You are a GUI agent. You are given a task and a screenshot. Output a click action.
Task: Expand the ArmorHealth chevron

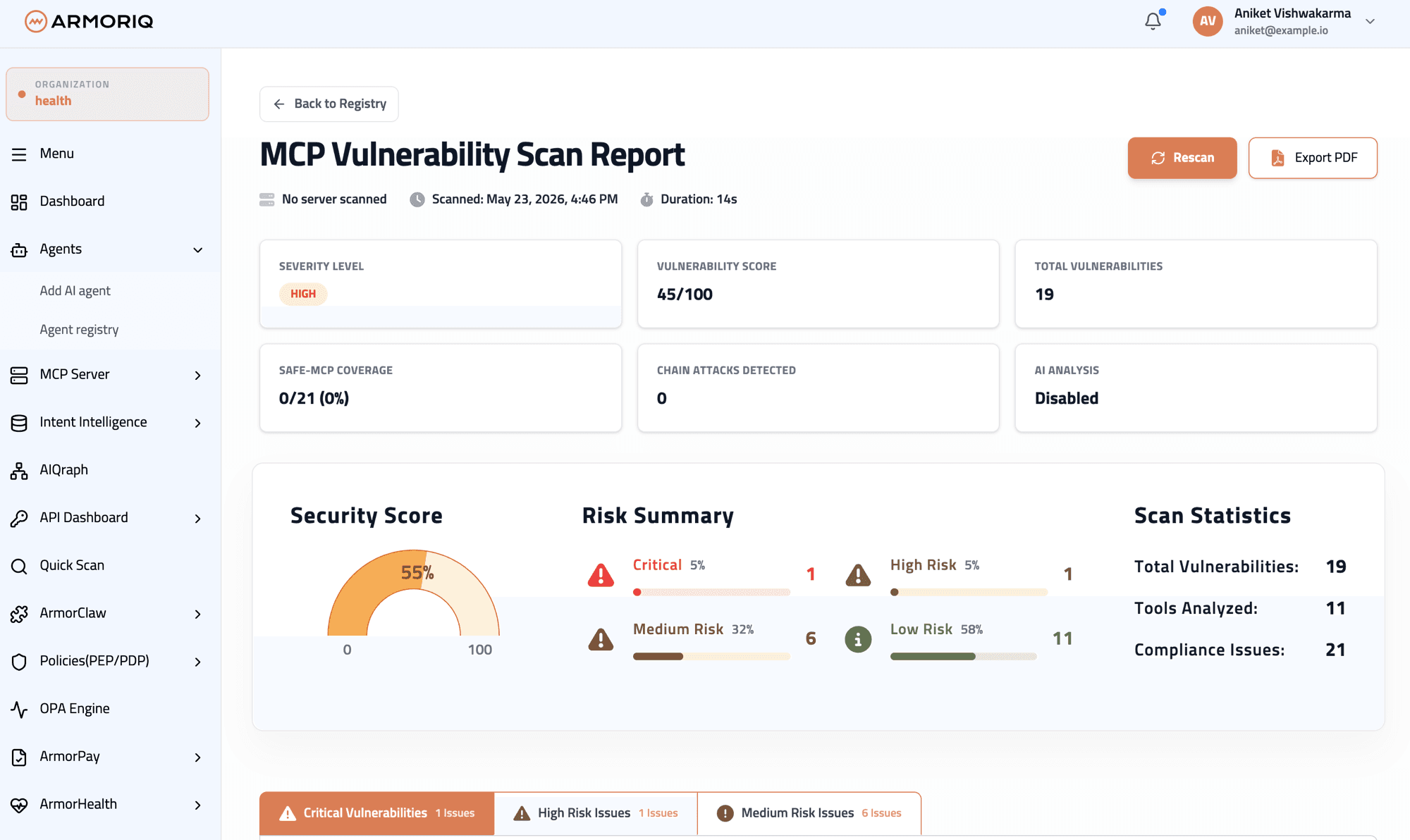(x=198, y=805)
